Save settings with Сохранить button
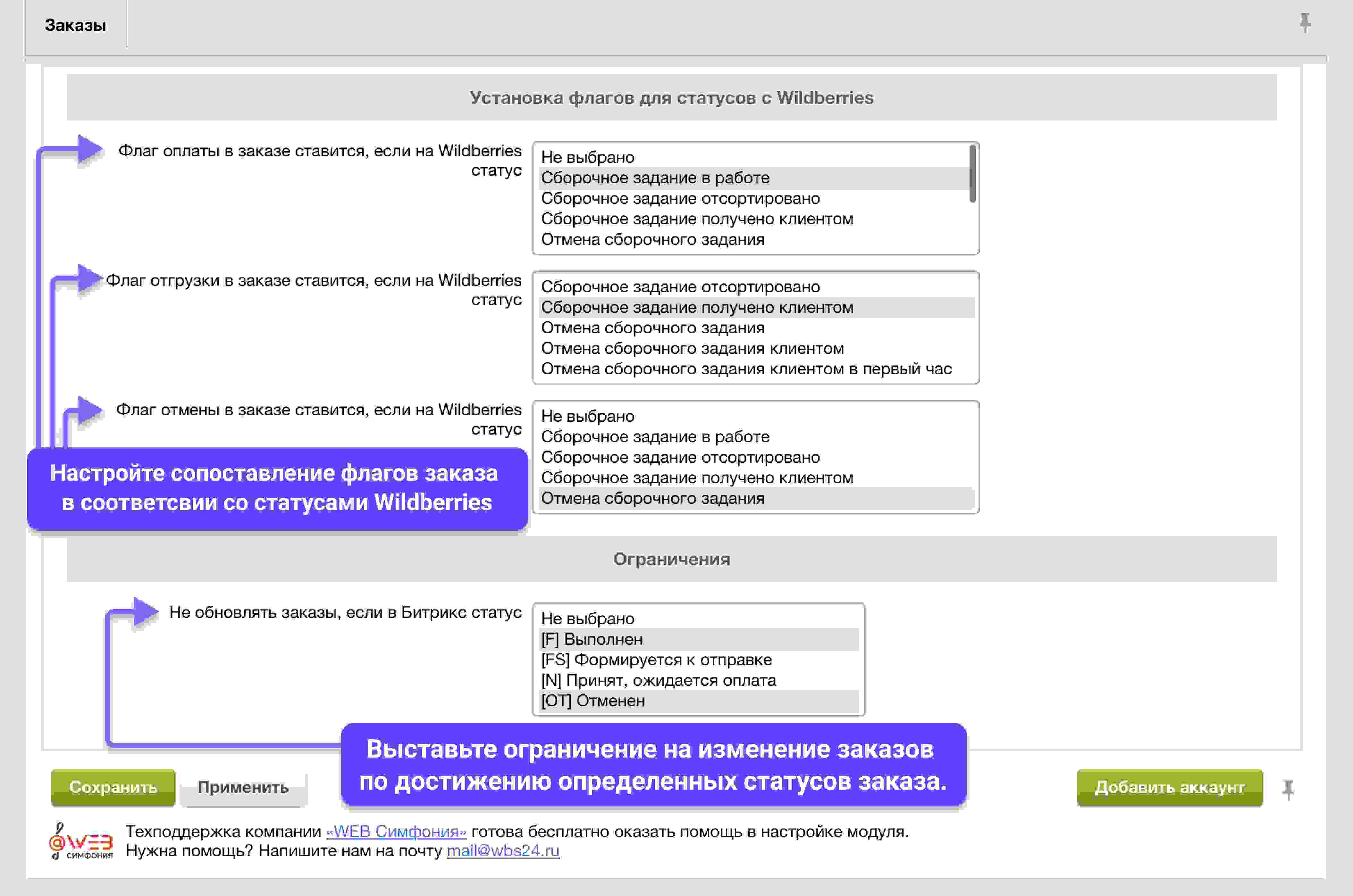Screen dimensions: 1353x896 click(x=113, y=787)
